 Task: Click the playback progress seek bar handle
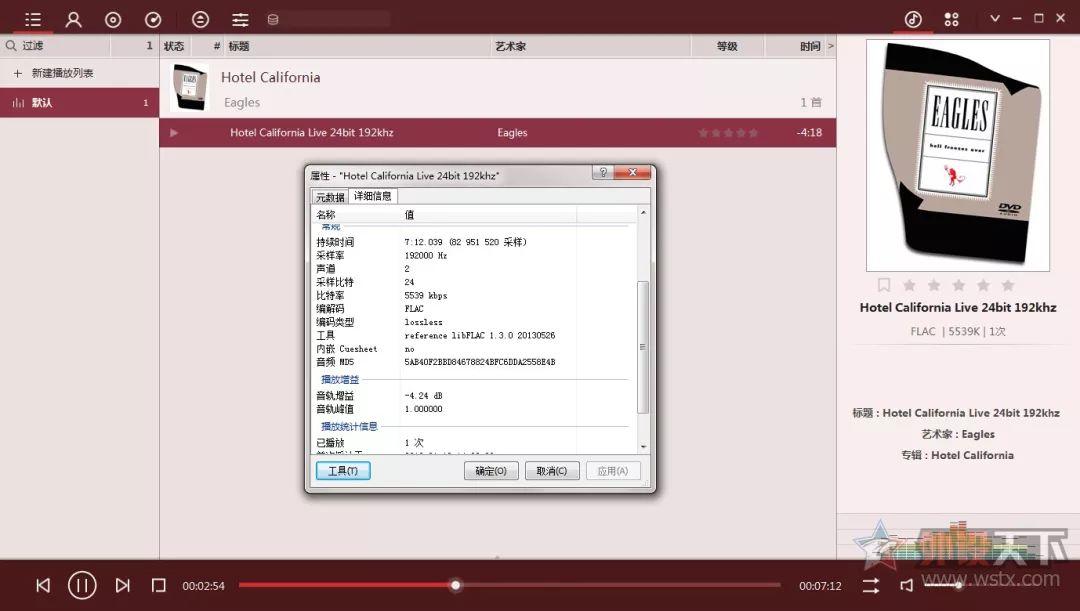pos(455,586)
